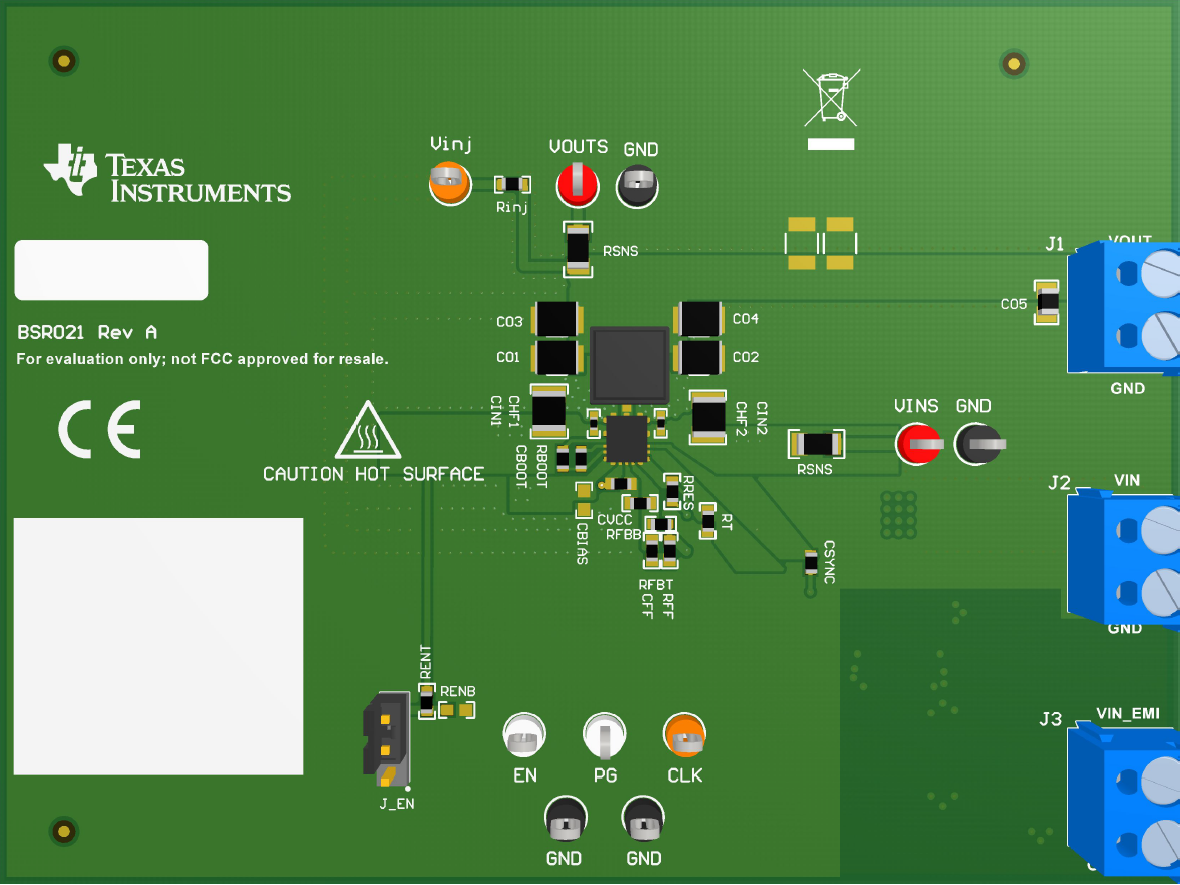Screen dimensions: 1180x885
Task: Select the CO3 output capacitor
Action: (x=557, y=320)
